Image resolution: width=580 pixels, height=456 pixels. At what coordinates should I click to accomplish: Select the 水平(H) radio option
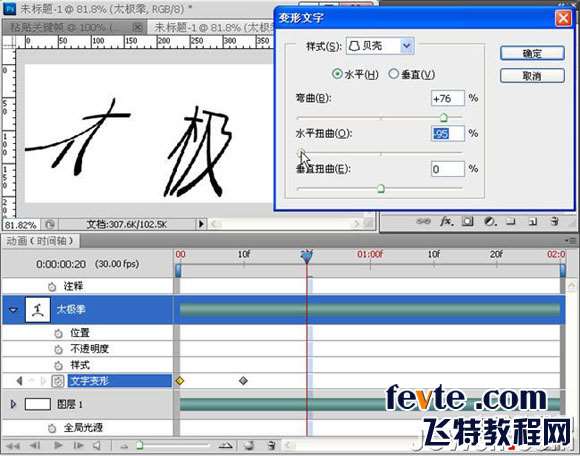coord(337,74)
